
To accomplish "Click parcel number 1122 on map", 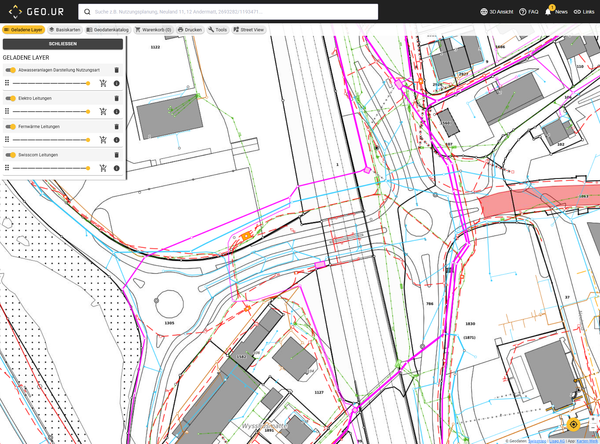I will (x=155, y=47).
